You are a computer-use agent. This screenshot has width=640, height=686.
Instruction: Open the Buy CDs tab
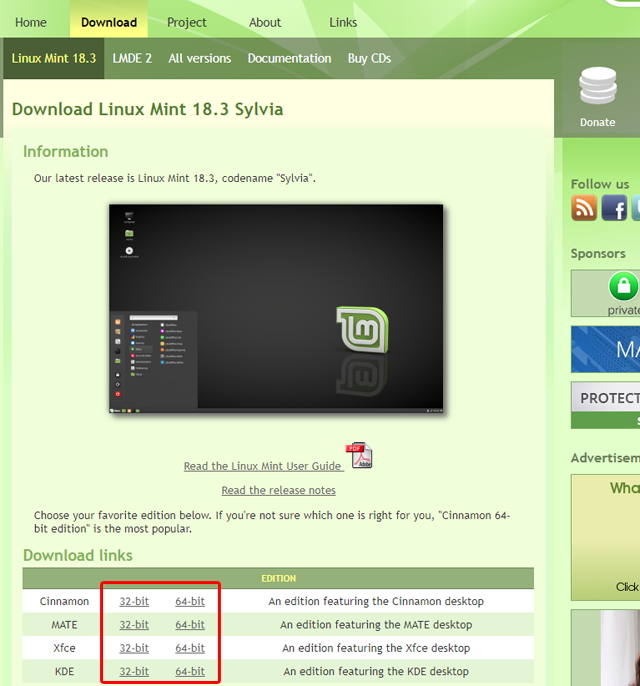click(x=370, y=58)
